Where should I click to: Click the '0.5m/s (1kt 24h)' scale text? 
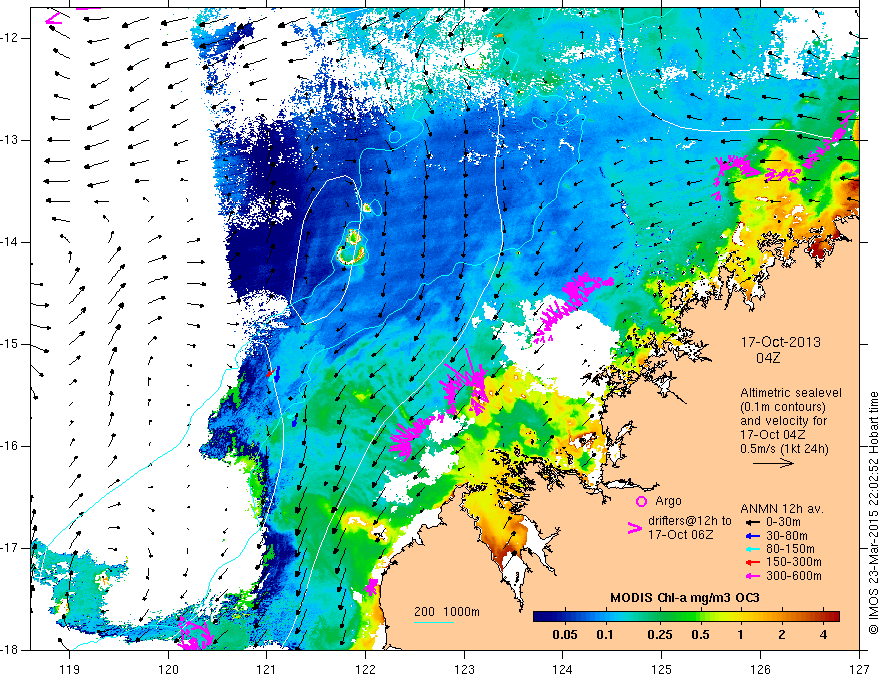coord(784,449)
